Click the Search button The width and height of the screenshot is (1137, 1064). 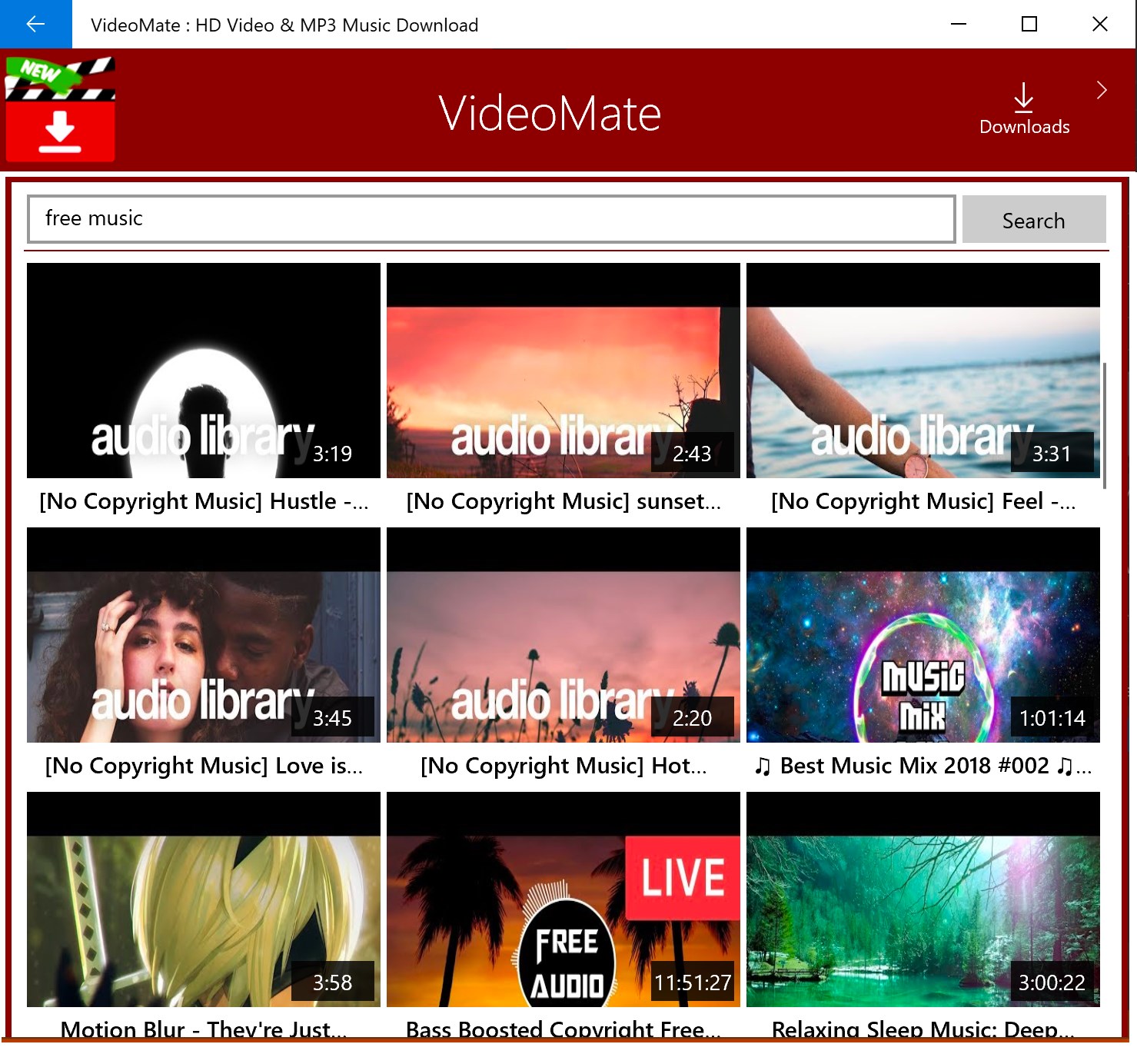(x=1033, y=220)
